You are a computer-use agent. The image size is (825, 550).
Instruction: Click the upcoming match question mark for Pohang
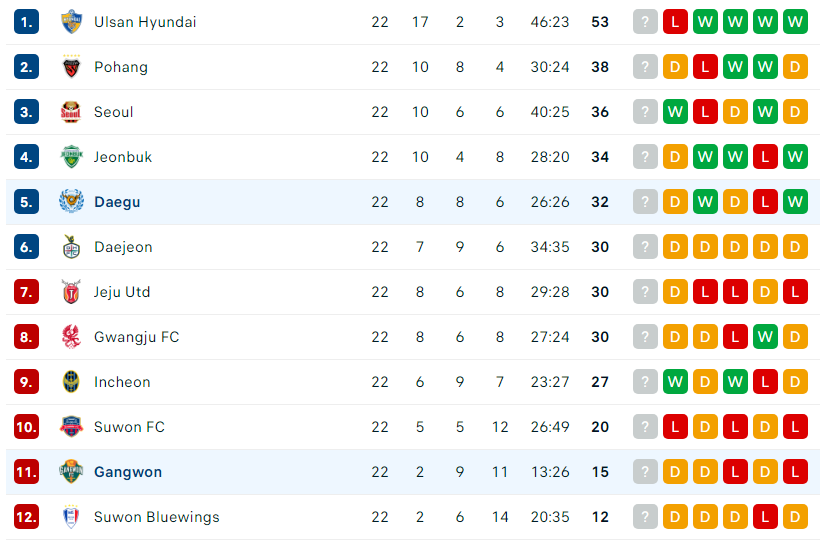(x=645, y=67)
